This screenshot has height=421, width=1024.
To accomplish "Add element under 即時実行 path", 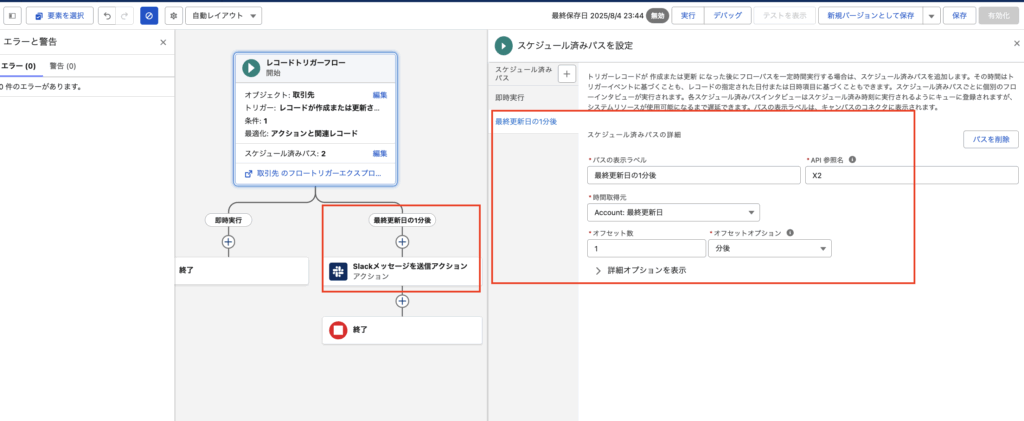I will (x=228, y=241).
